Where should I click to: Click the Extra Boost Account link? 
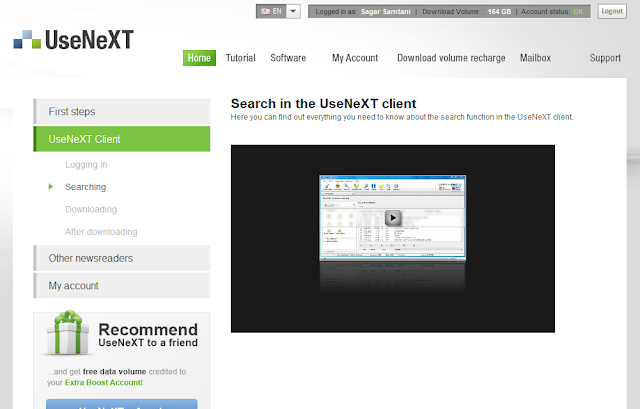click(x=104, y=382)
